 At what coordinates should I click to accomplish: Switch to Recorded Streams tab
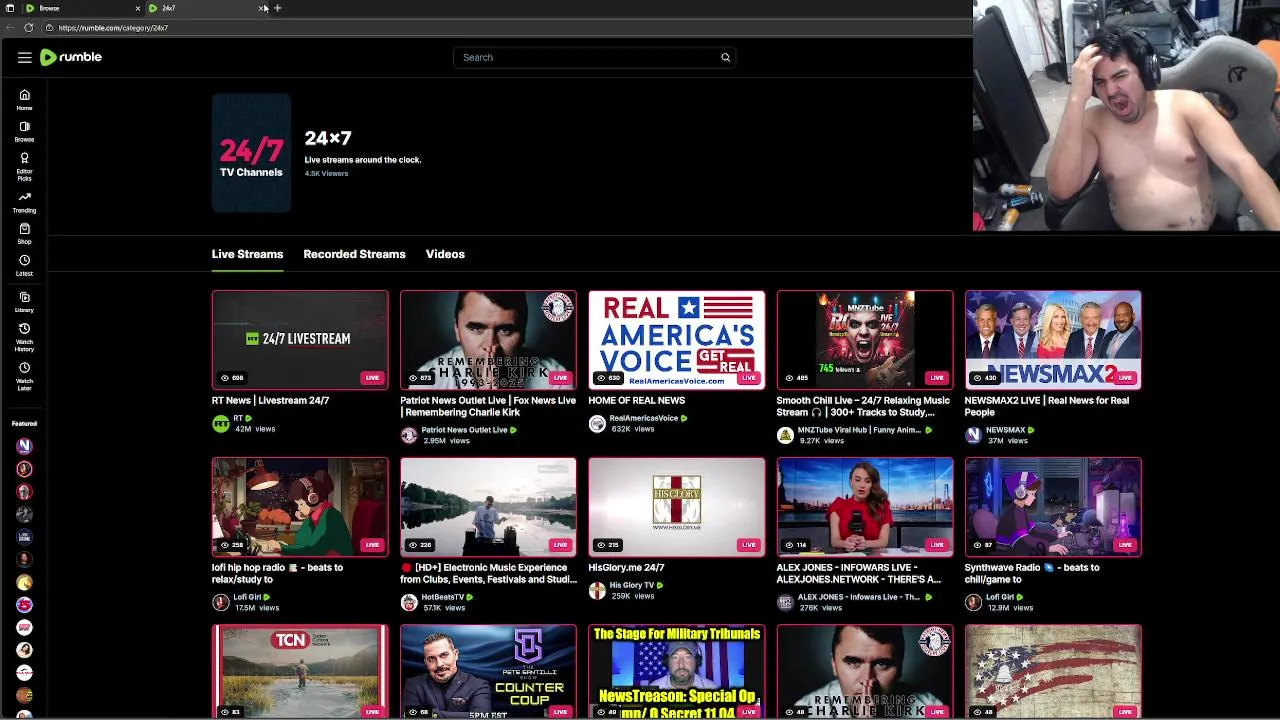tap(354, 254)
